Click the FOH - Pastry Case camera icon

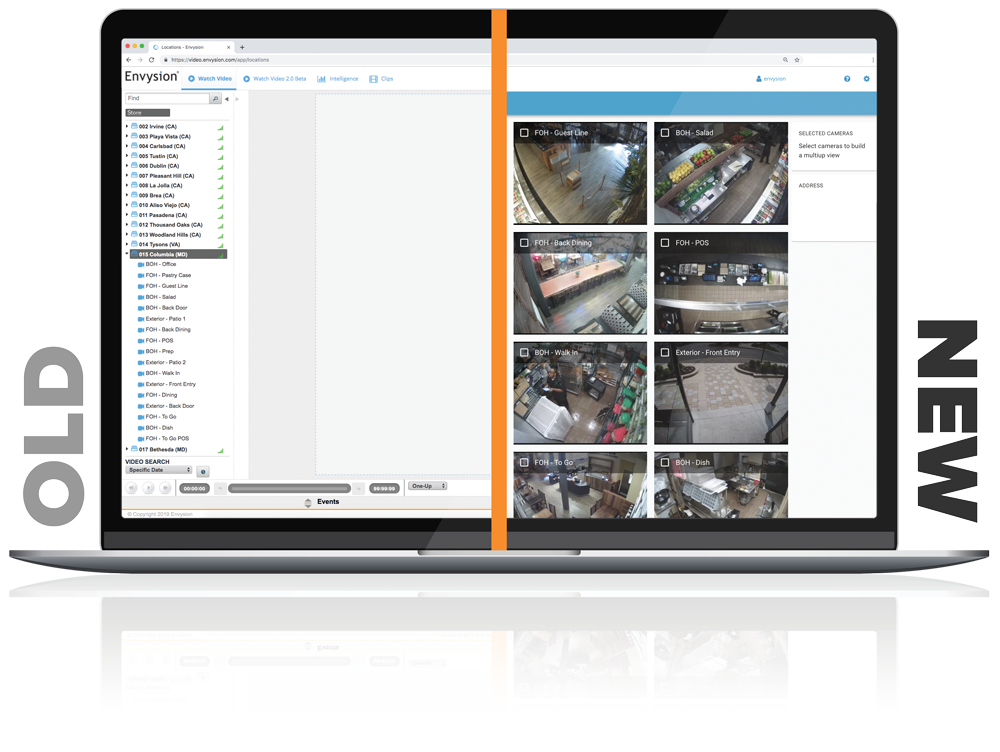click(141, 276)
